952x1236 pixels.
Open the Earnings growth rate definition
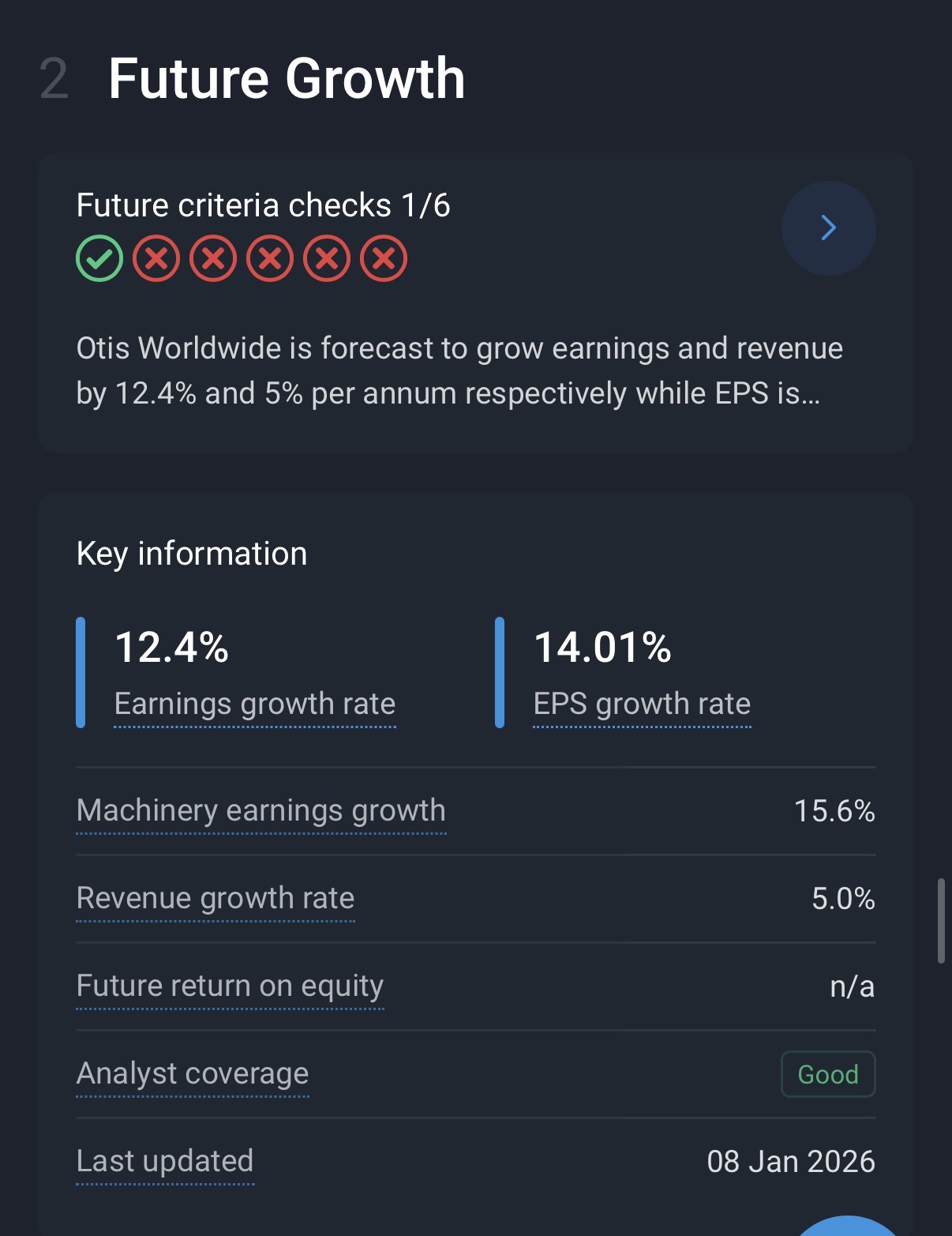tap(254, 704)
